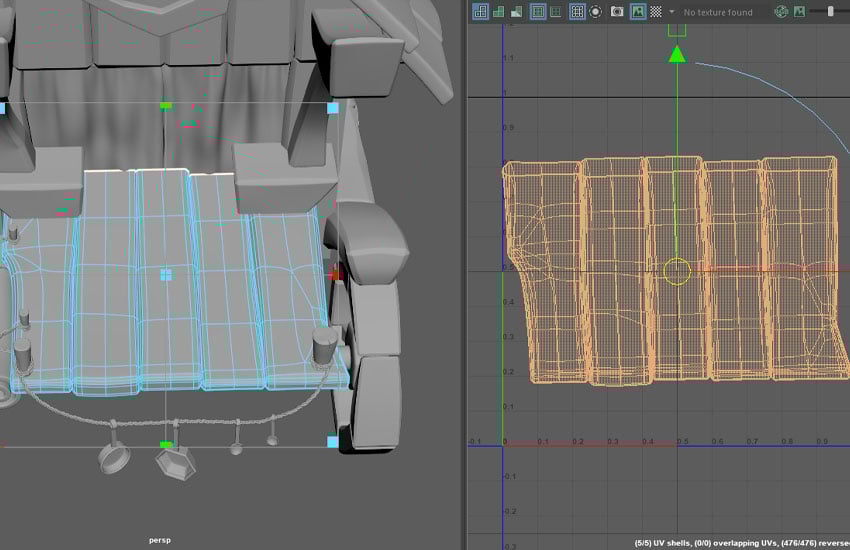Click the red manipulator handle near the armrest
Screen dimensions: 850x550
pos(336,272)
